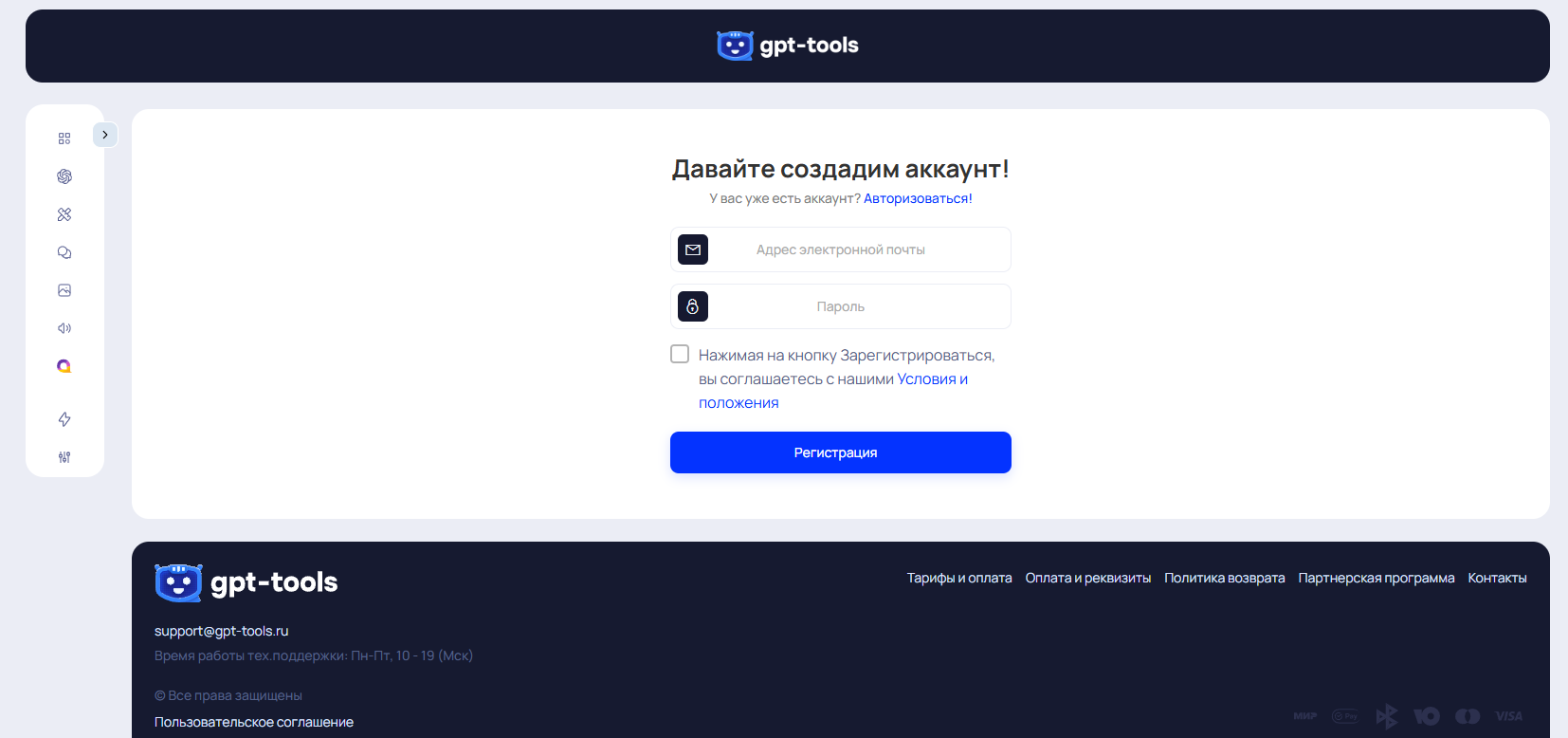The width and height of the screenshot is (1568, 738).
Task: Click the gpt-tools logo in the top header
Action: point(787,46)
